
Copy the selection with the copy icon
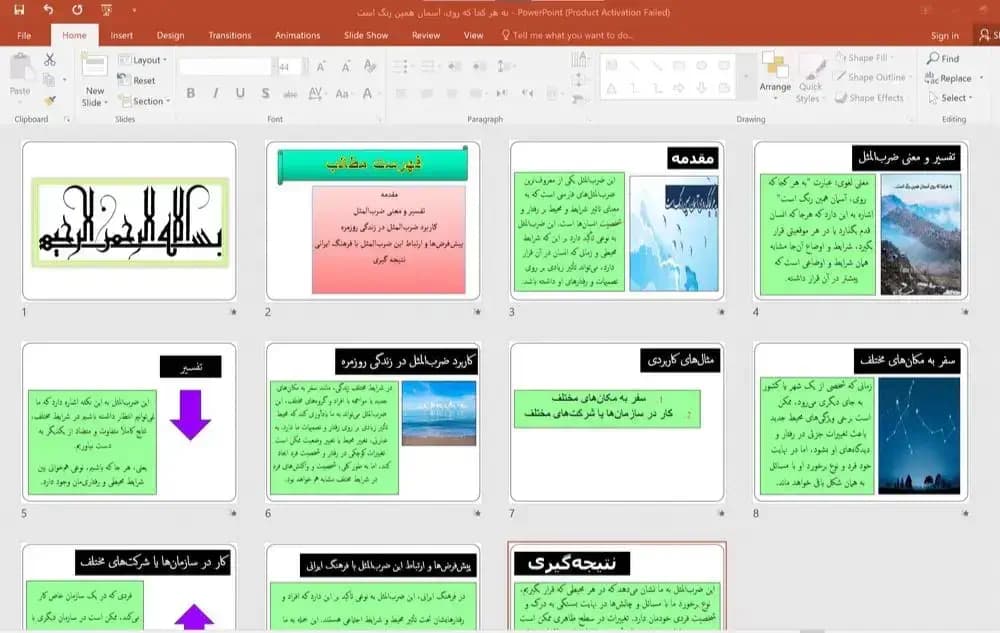(x=49, y=80)
